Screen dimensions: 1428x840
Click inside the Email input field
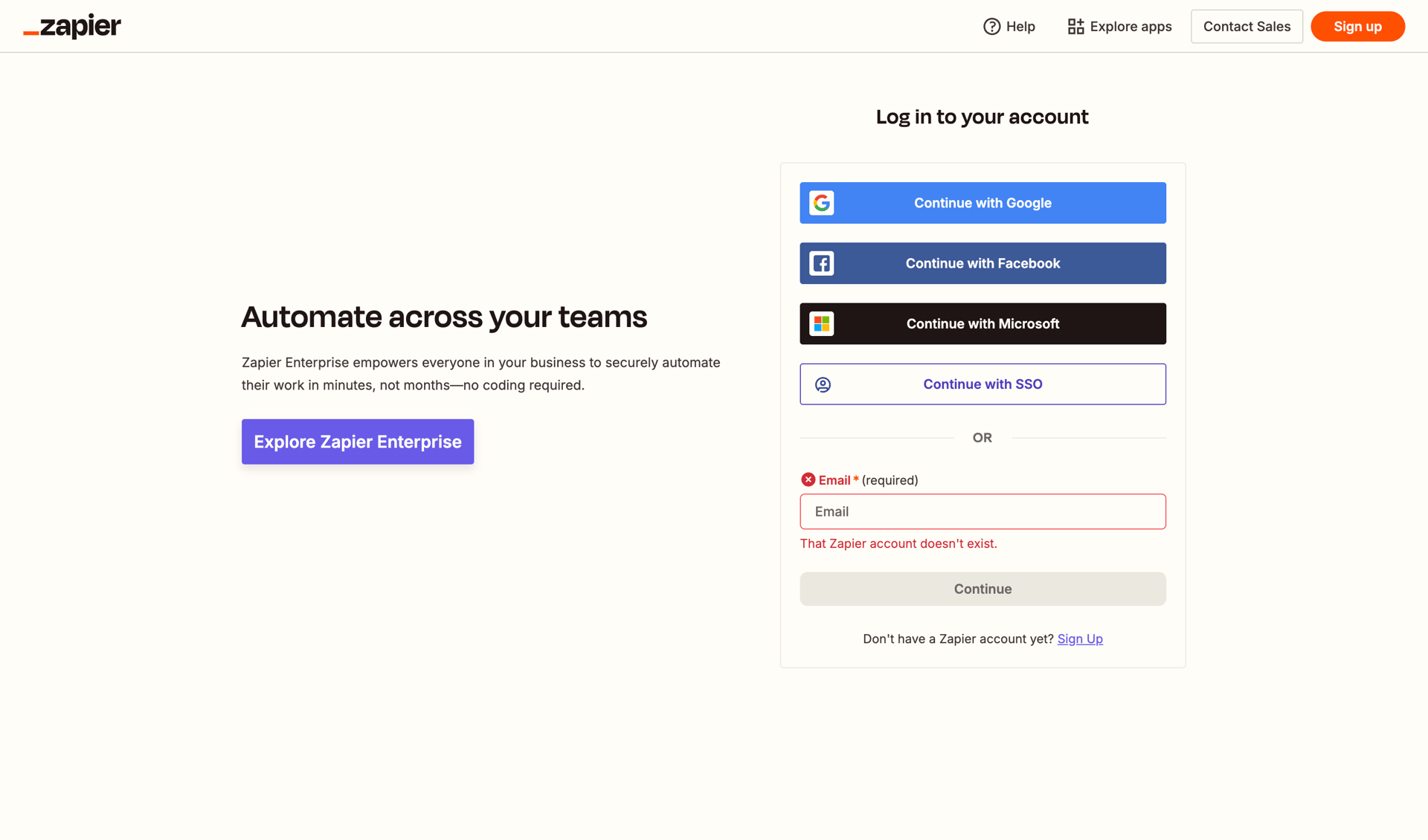982,511
